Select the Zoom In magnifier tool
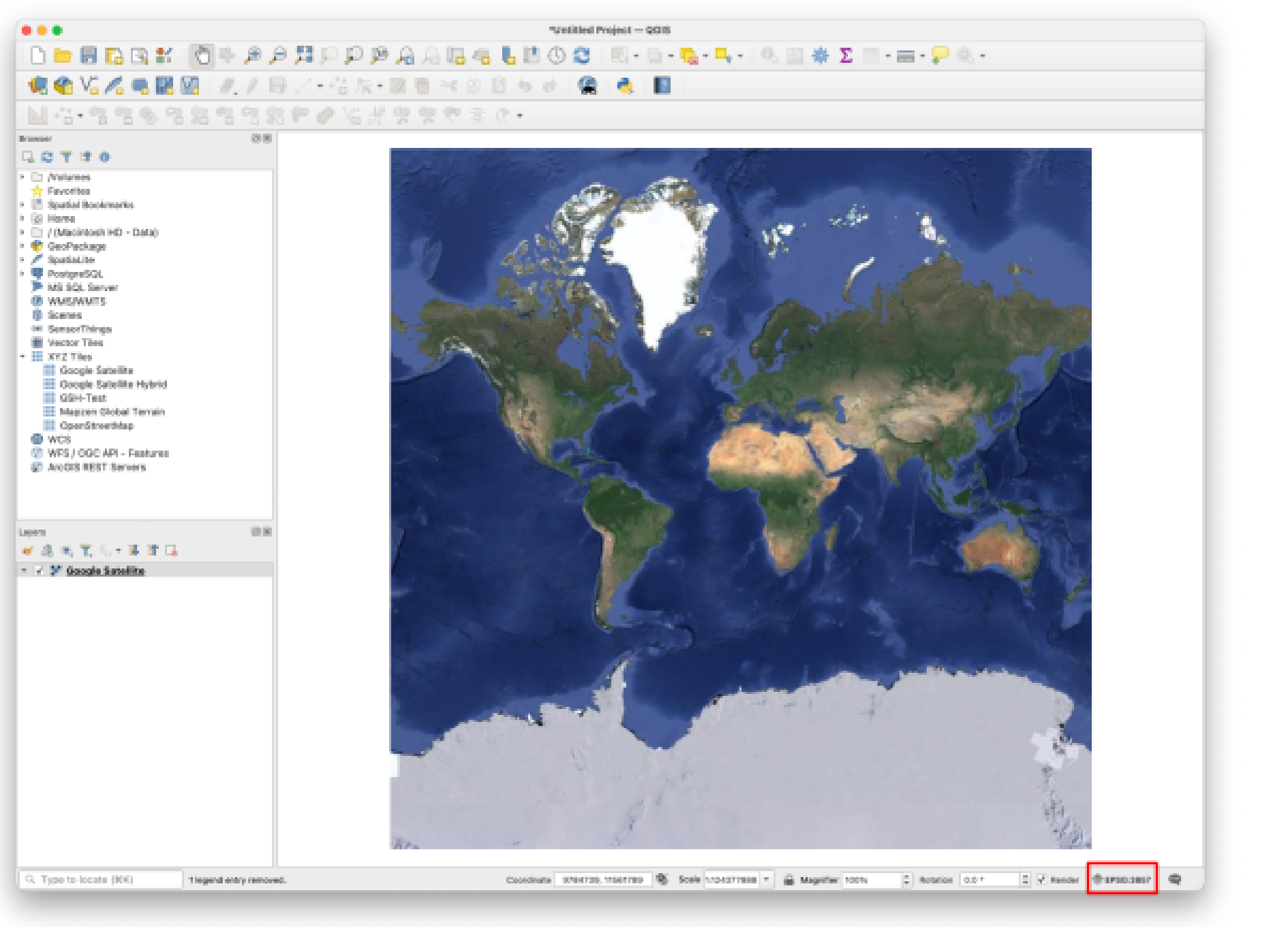 (252, 55)
